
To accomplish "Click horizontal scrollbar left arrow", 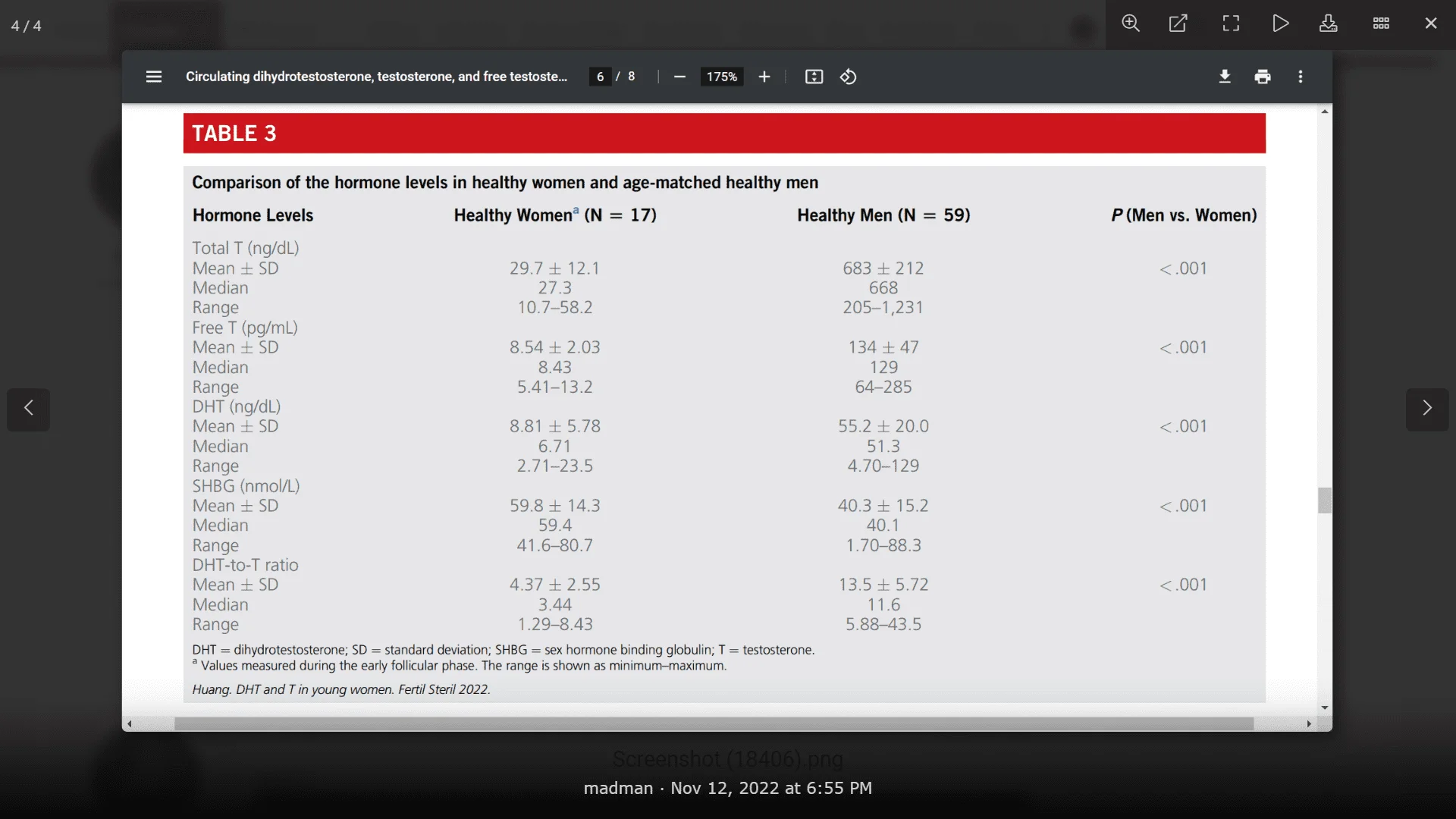I will tap(130, 724).
